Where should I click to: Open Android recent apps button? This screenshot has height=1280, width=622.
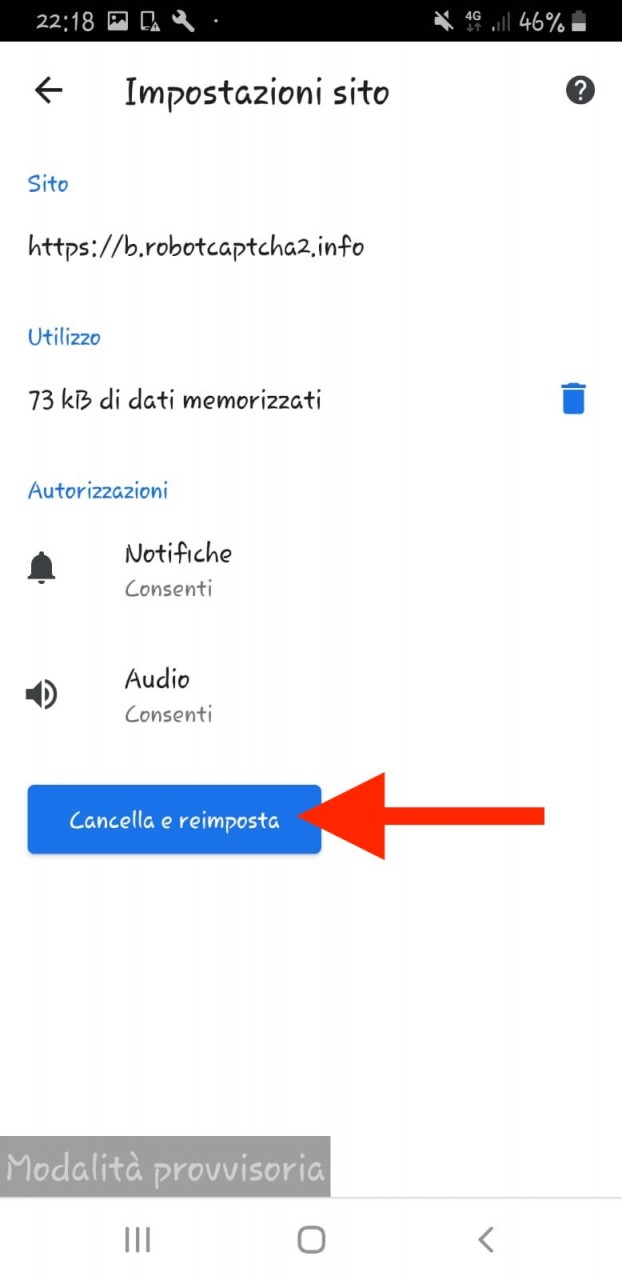[x=137, y=1240]
